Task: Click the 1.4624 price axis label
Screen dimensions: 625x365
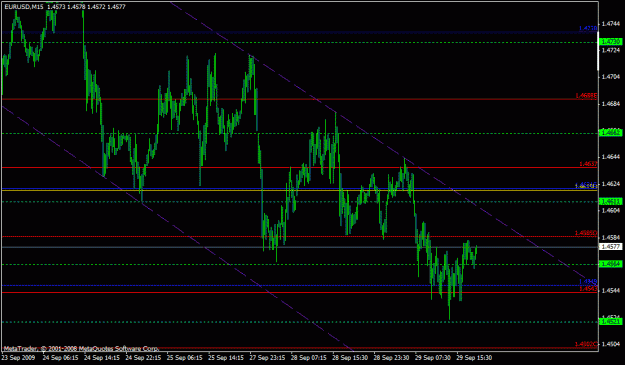Action: pyautogui.click(x=611, y=184)
